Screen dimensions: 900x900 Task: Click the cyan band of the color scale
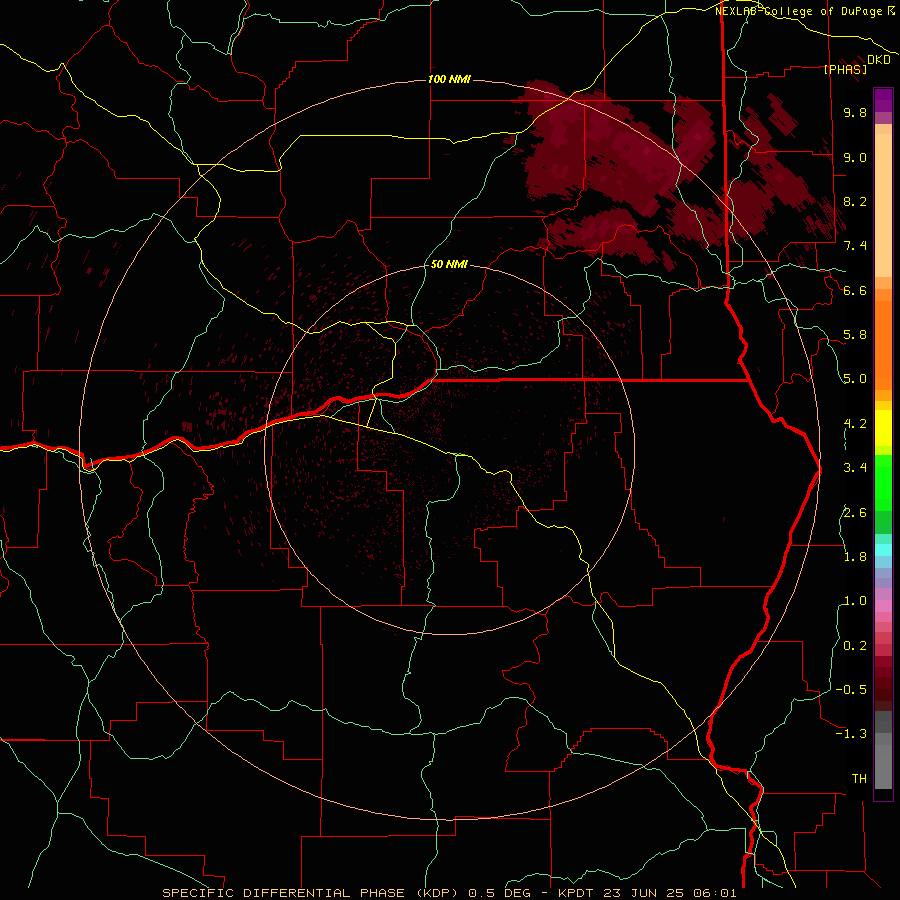883,549
